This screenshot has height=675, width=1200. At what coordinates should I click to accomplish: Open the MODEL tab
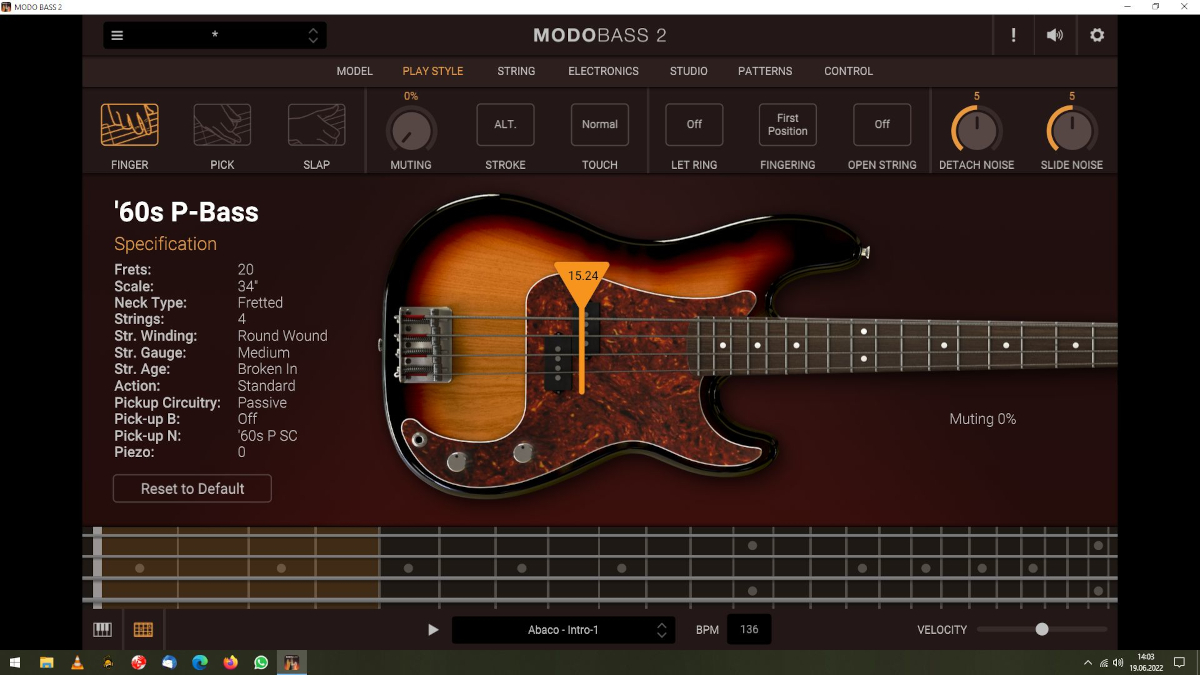tap(355, 71)
